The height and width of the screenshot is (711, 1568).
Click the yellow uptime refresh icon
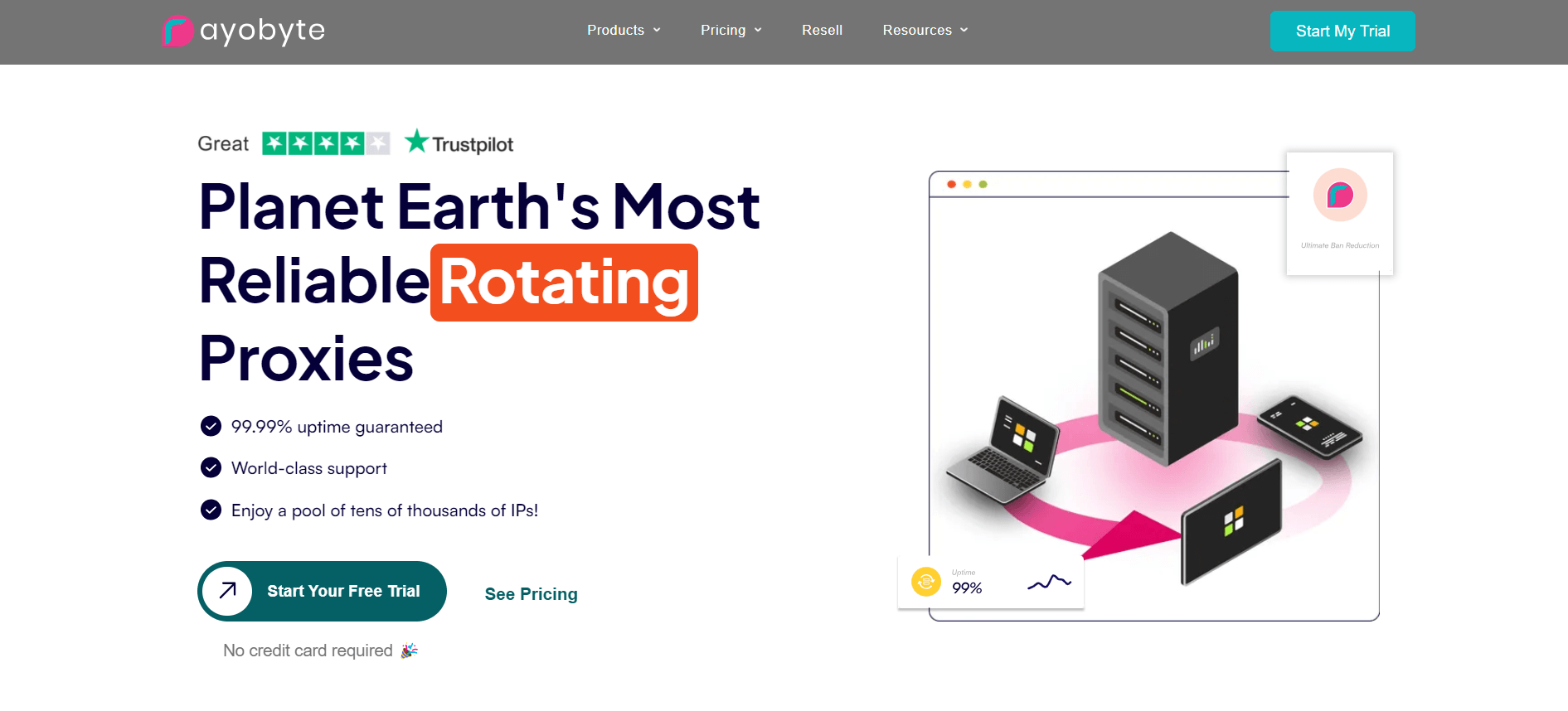click(925, 582)
